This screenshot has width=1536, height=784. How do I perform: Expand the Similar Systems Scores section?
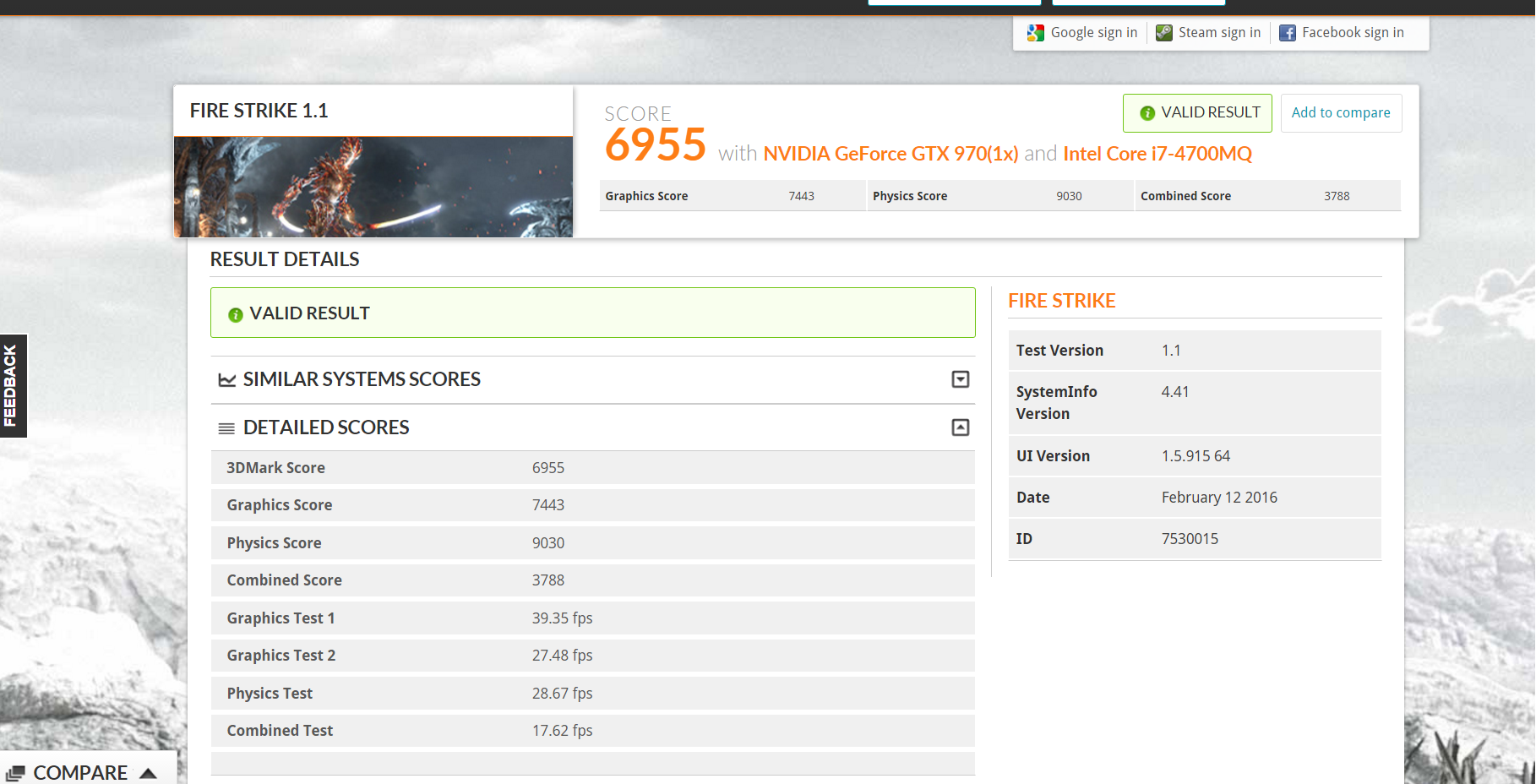(960, 379)
